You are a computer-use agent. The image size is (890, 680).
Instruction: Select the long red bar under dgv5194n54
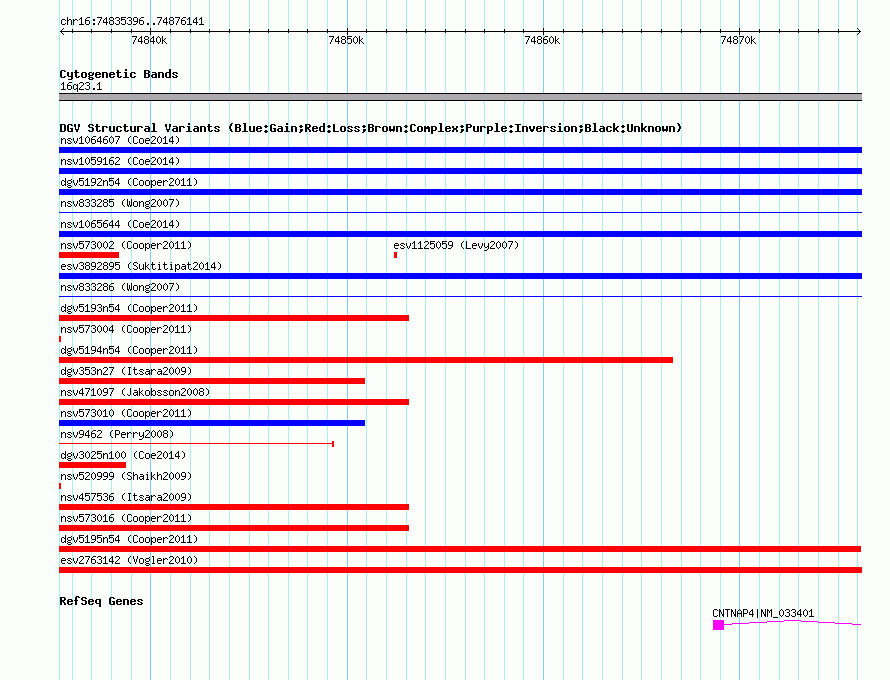366,360
